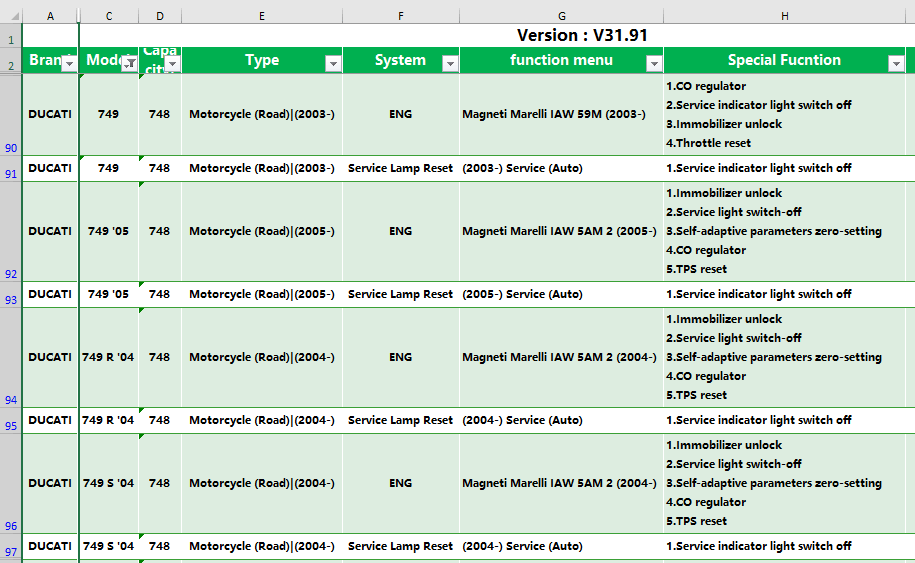
Task: Select the 'System' header cell
Action: click(401, 61)
